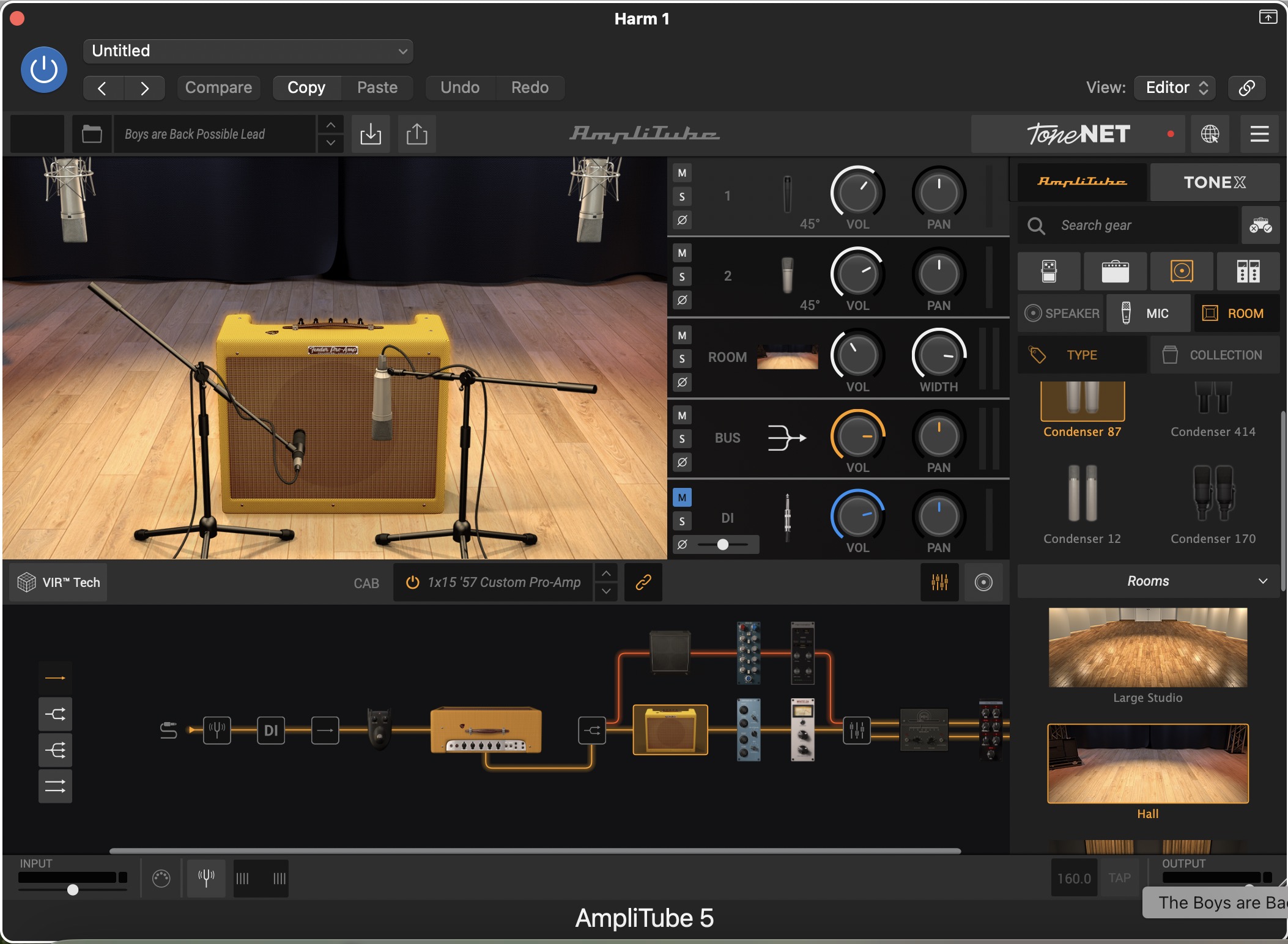Screen dimensions: 1288x944
Task: Click the Compare button
Action: (x=218, y=88)
